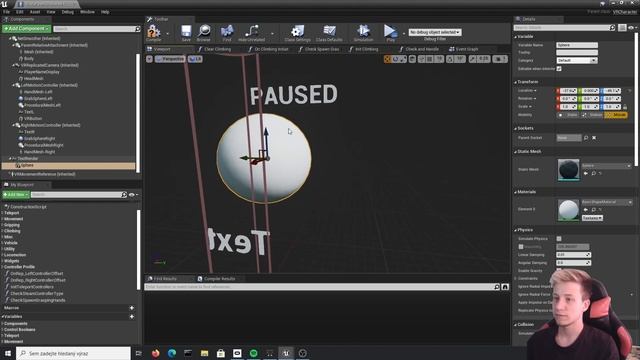Image resolution: width=640 pixels, height=360 pixels.
Task: Open the Compile options dropdown arrow
Action: (x=167, y=33)
